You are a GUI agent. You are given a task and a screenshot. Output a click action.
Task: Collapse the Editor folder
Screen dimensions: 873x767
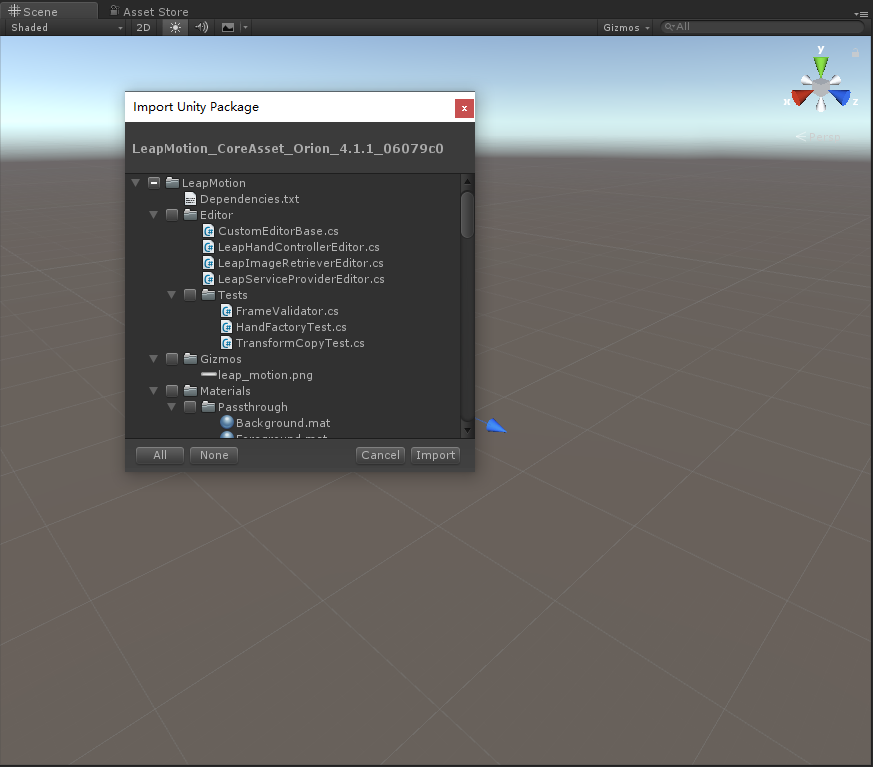[x=153, y=215]
